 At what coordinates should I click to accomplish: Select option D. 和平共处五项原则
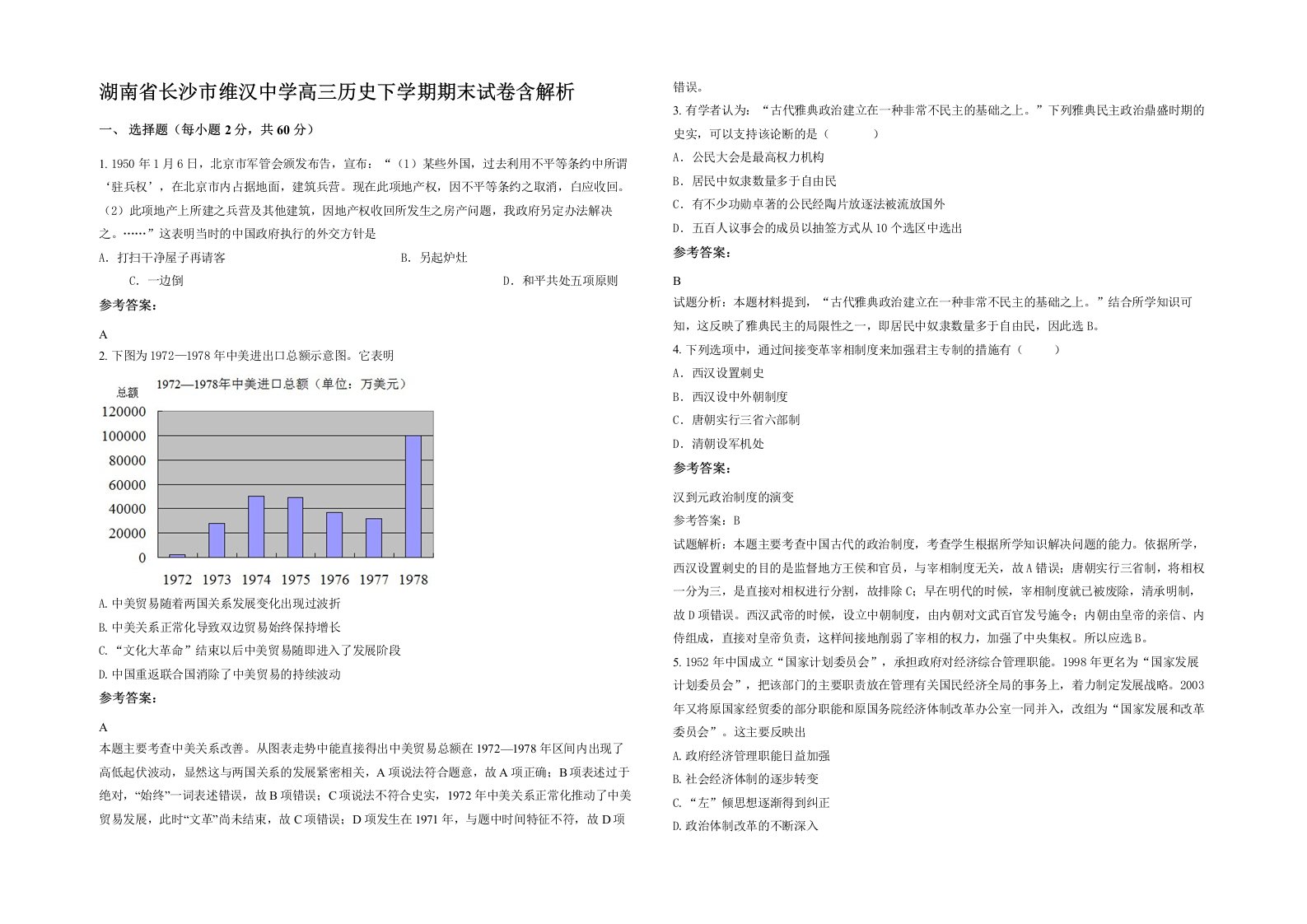560,281
